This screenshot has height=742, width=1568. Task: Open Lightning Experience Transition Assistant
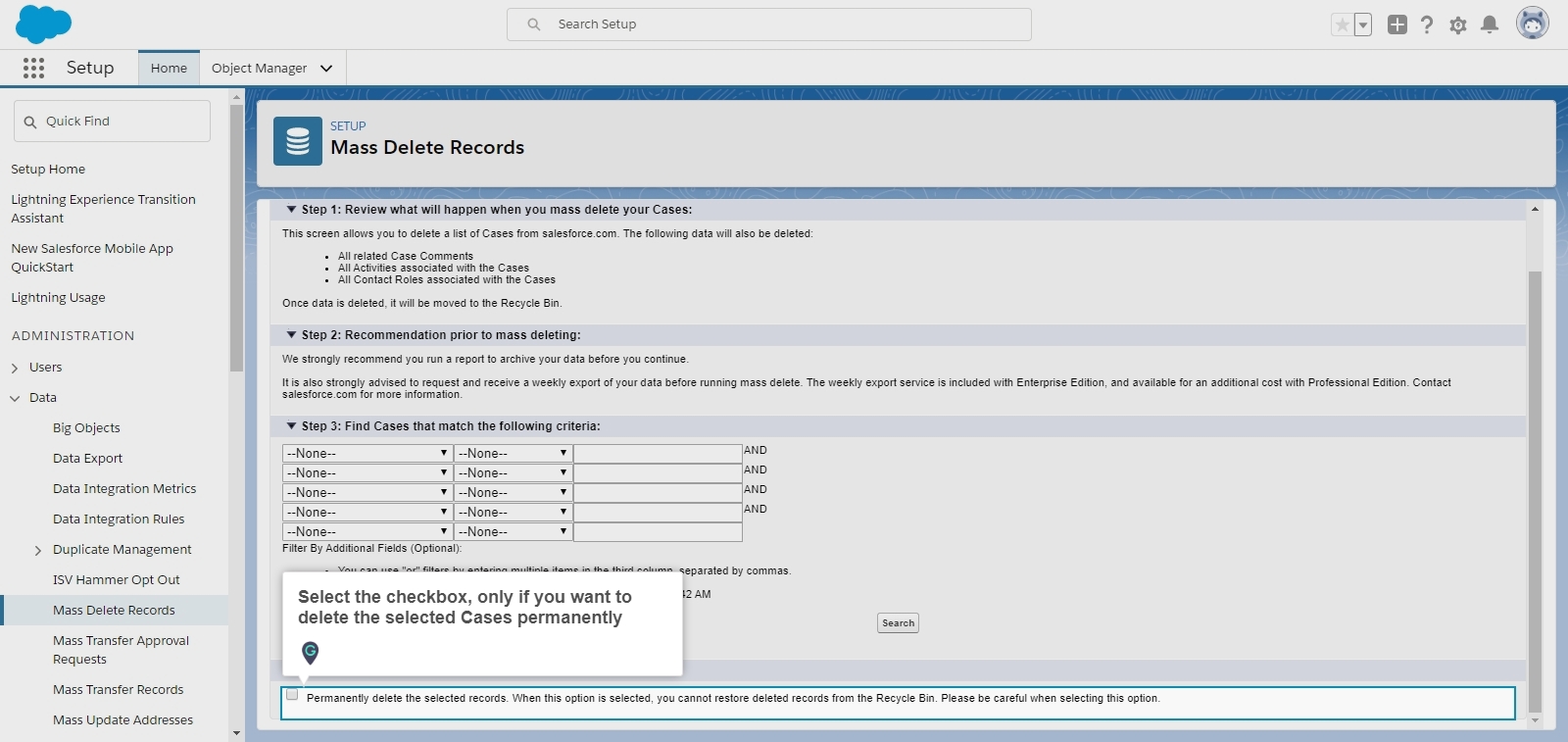(103, 209)
